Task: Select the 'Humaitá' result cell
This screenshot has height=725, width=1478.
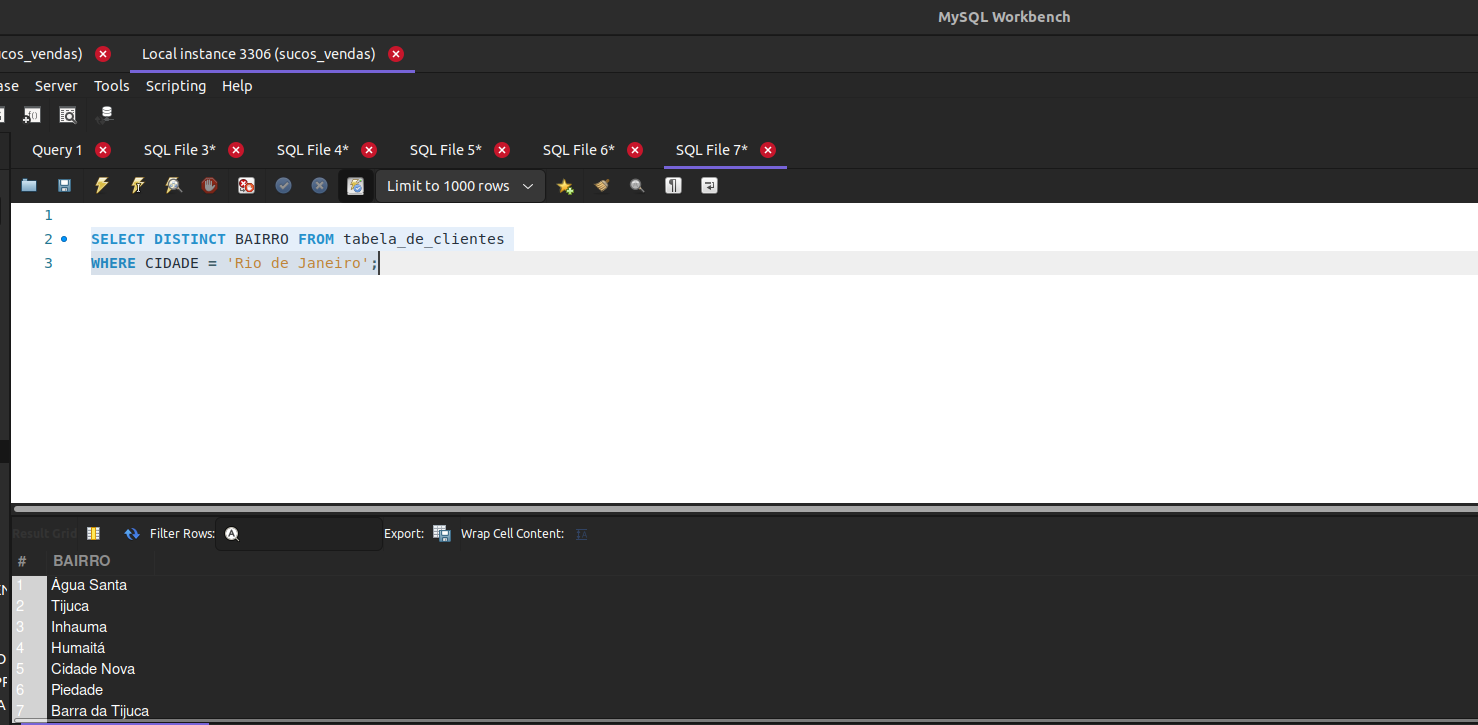Action: click(x=78, y=648)
